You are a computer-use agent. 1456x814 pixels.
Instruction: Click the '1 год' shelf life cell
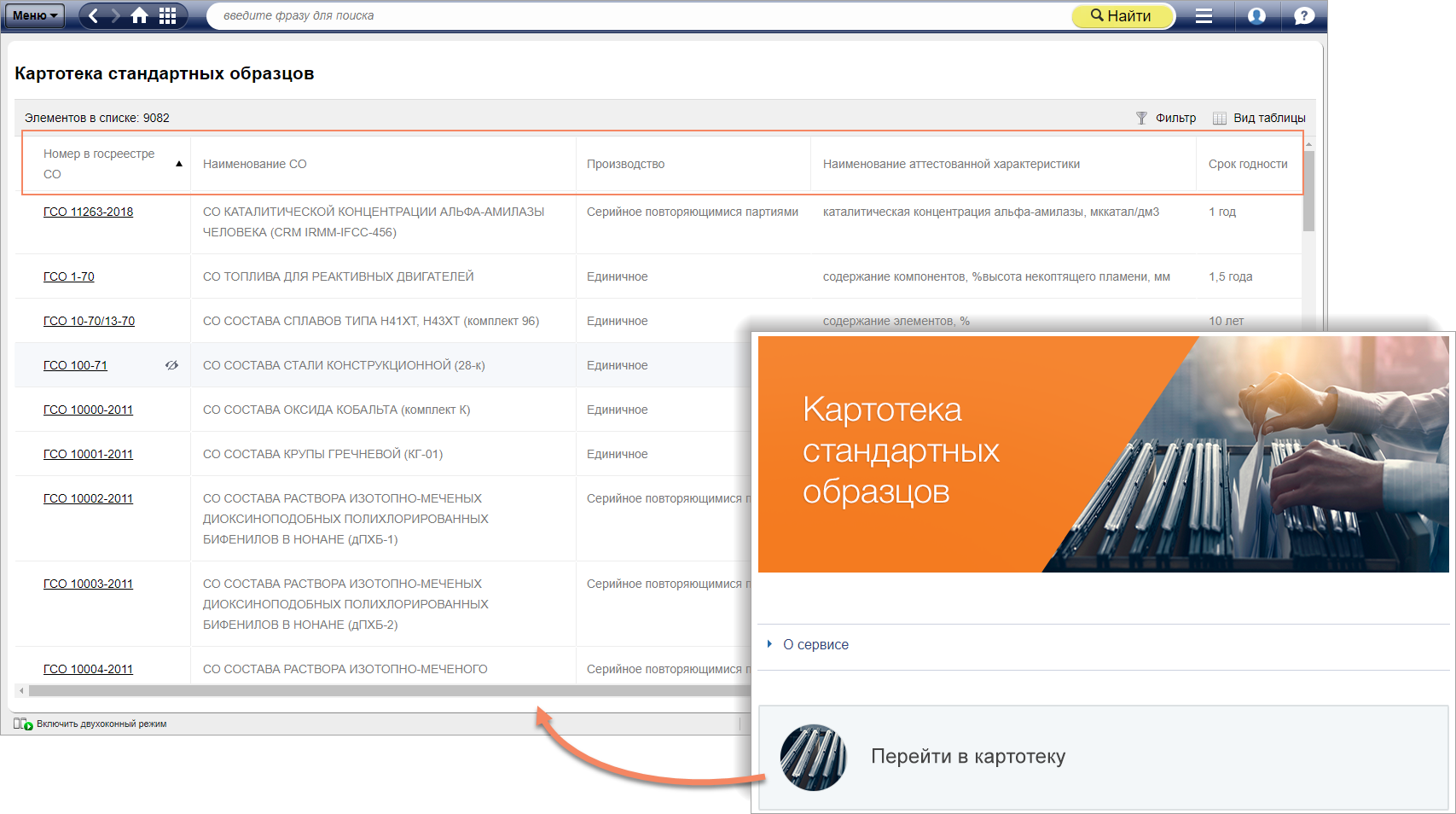click(1222, 212)
